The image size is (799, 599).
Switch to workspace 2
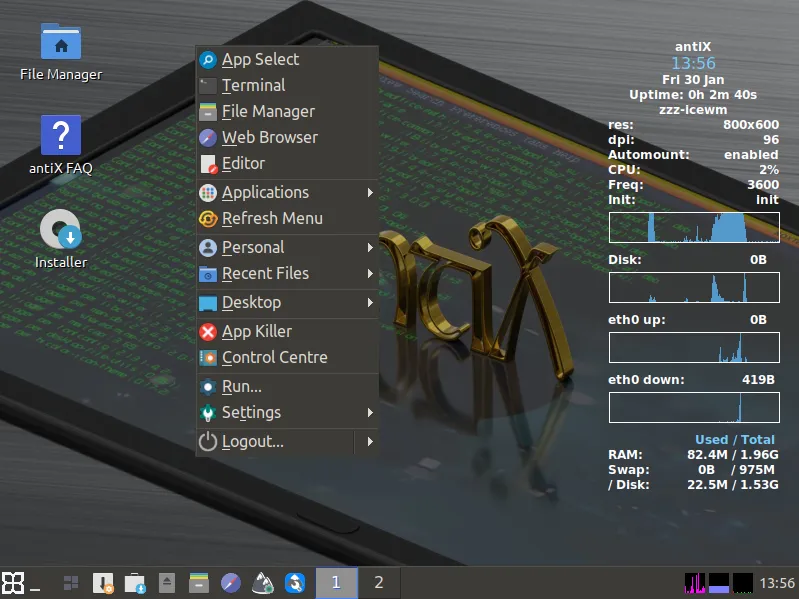point(379,583)
